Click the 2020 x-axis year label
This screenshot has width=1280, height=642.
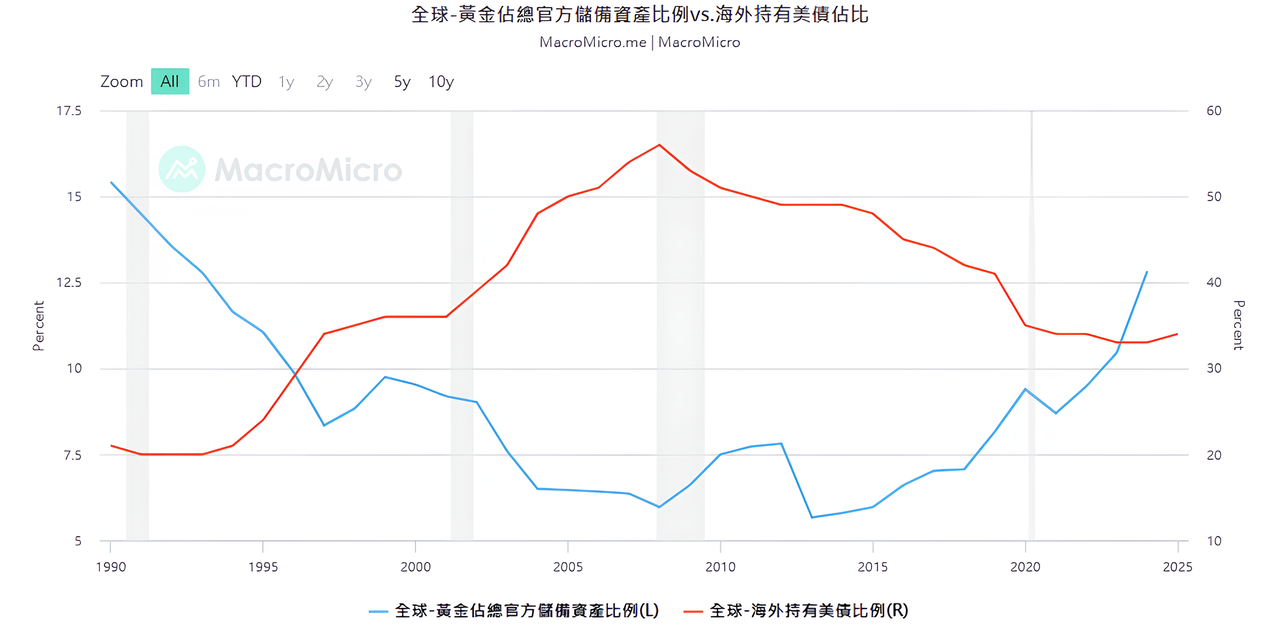[1025, 567]
